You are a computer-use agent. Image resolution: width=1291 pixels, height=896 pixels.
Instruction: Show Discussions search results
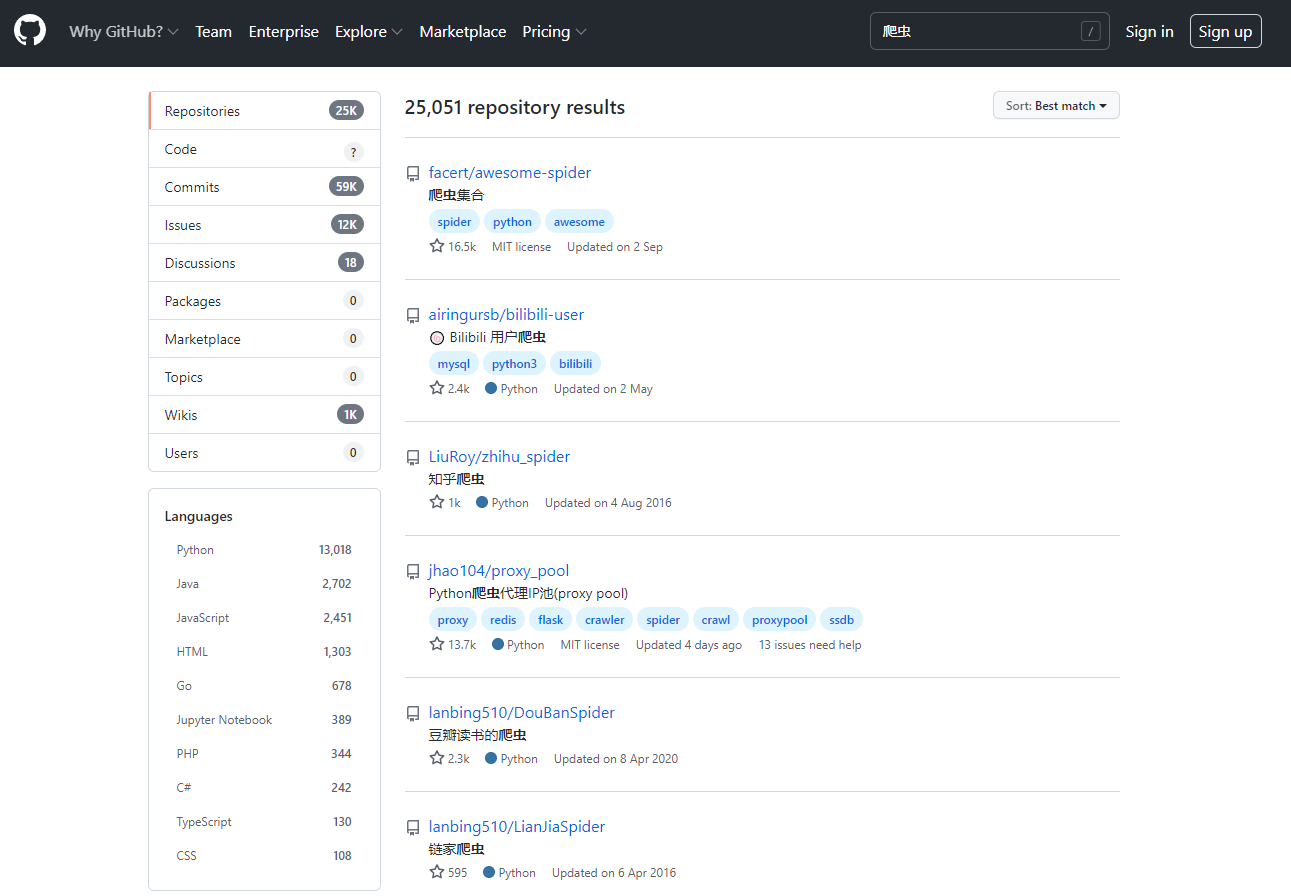pyautogui.click(x=264, y=263)
